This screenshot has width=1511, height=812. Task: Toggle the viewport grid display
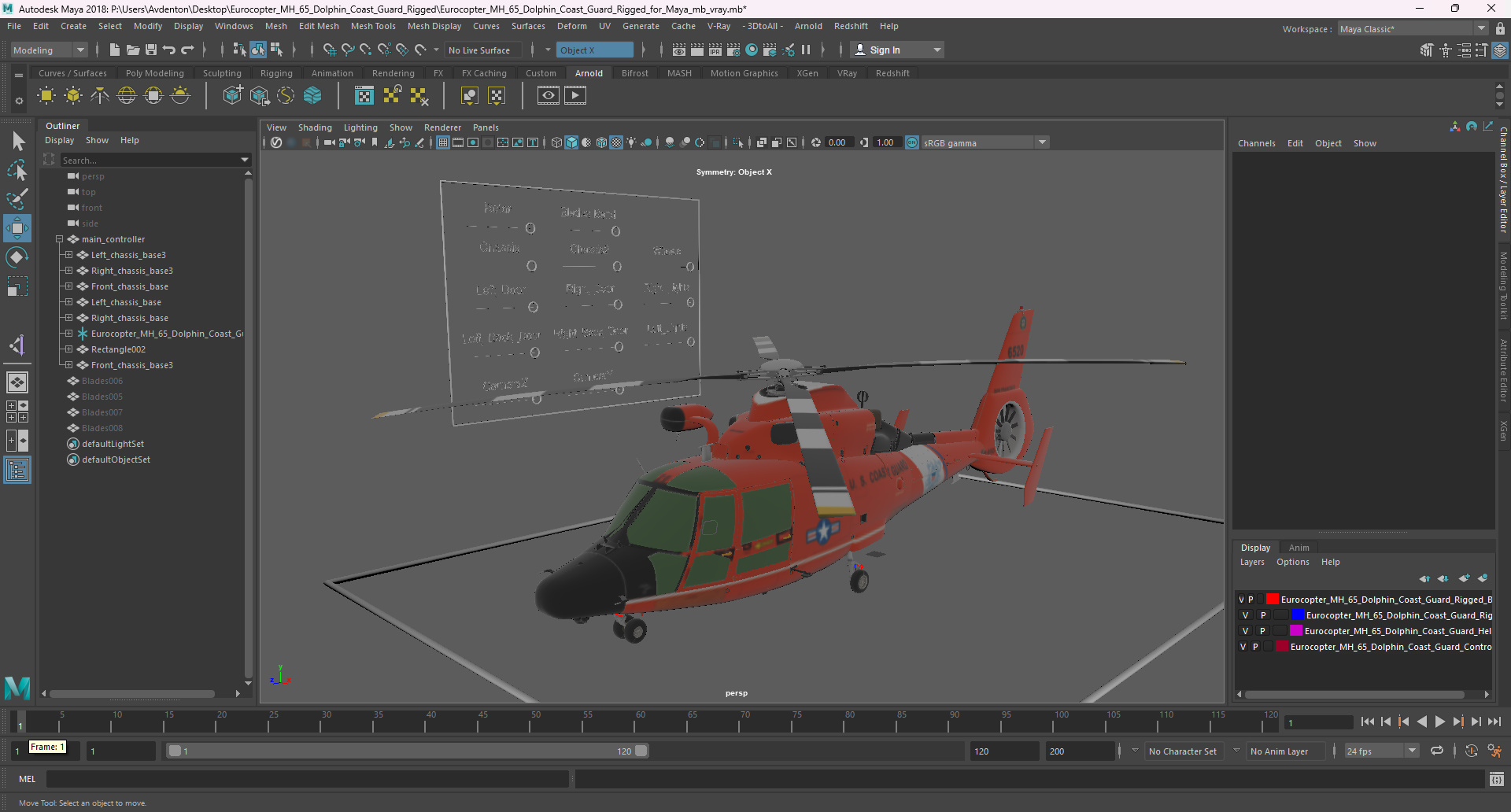tap(443, 142)
